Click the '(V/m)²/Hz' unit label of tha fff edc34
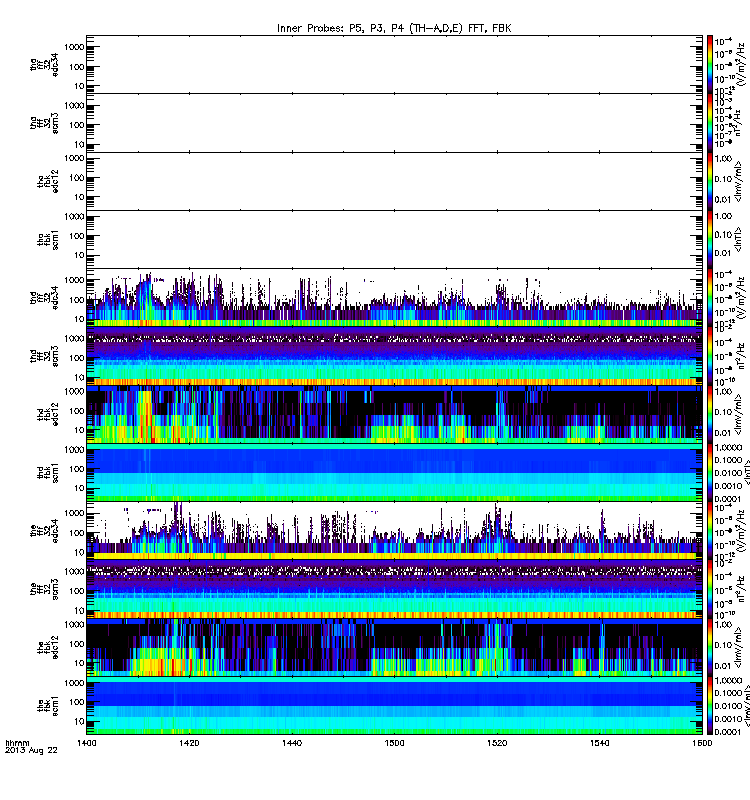Screen dimensions: 750x800 tap(741, 64)
